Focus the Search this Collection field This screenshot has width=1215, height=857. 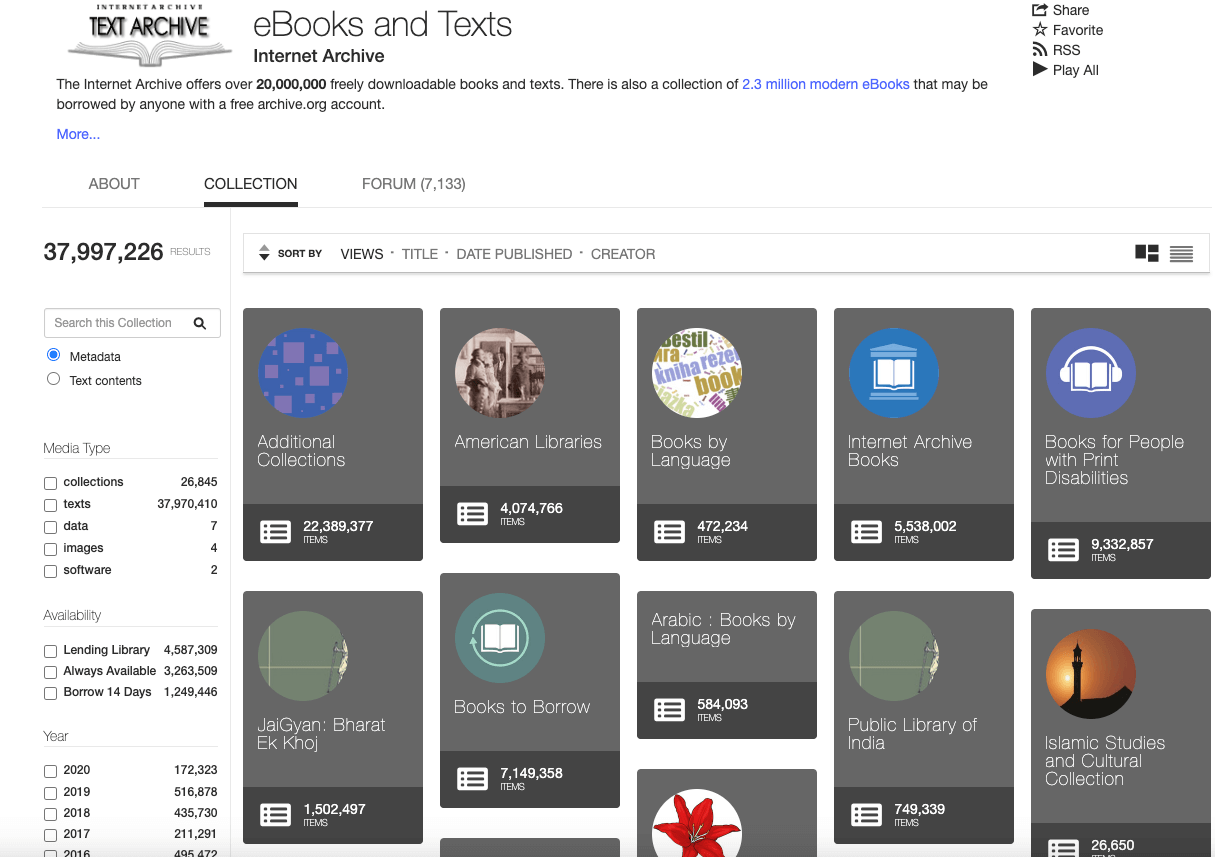coord(132,323)
